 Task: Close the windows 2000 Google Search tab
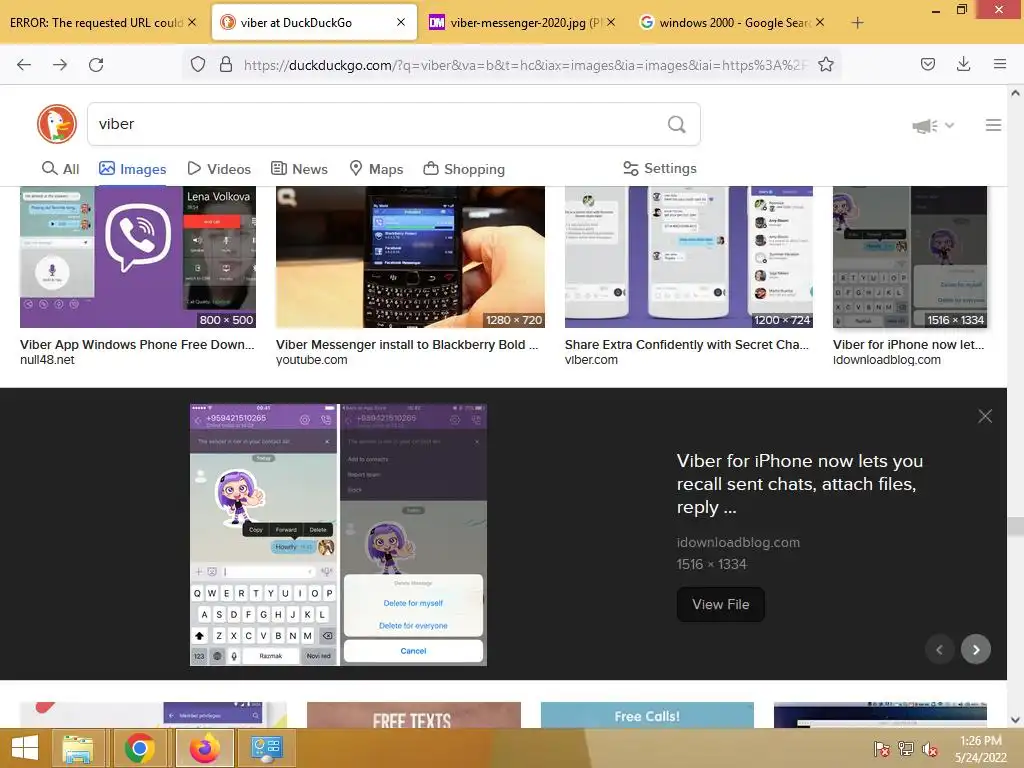(x=820, y=22)
